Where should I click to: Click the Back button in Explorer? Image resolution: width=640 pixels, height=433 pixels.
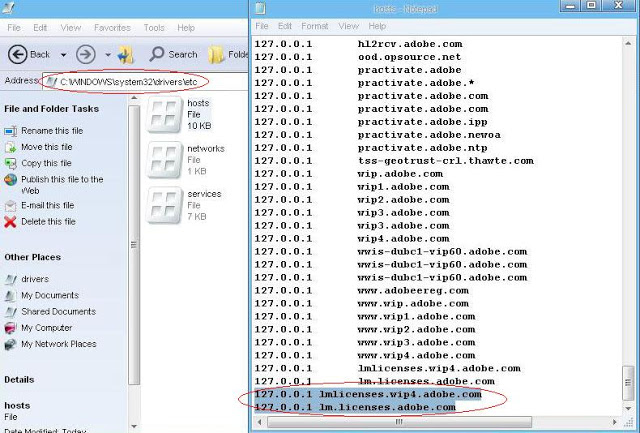(29, 54)
